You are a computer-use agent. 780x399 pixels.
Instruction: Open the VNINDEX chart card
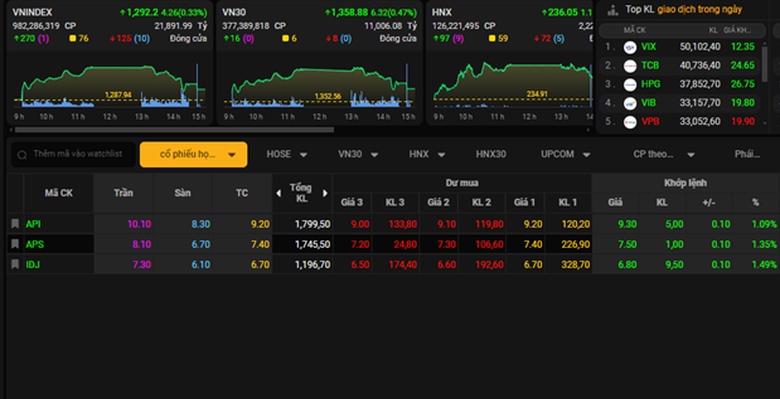[x=109, y=63]
